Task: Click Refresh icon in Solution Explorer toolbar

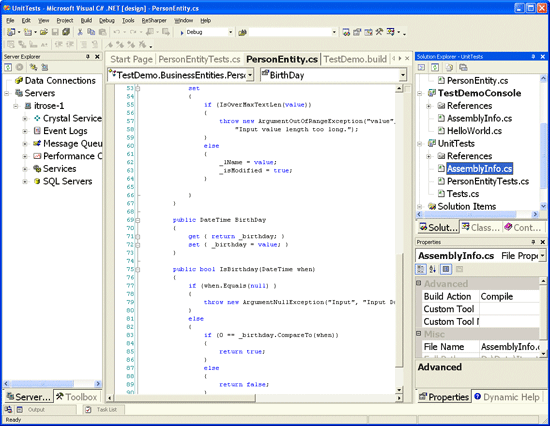Action: click(435, 67)
